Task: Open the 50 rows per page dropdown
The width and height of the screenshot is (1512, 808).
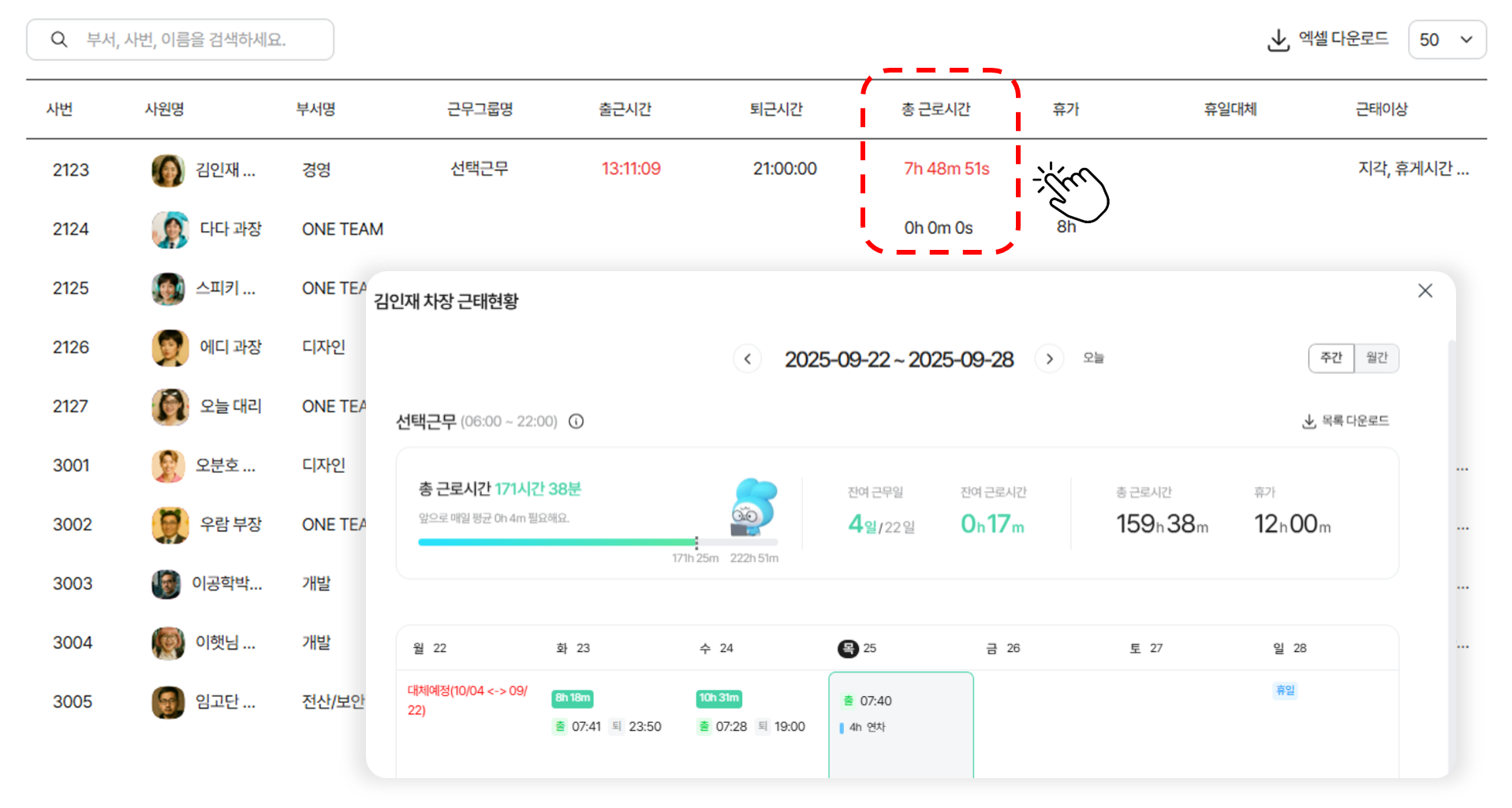Action: (1447, 40)
